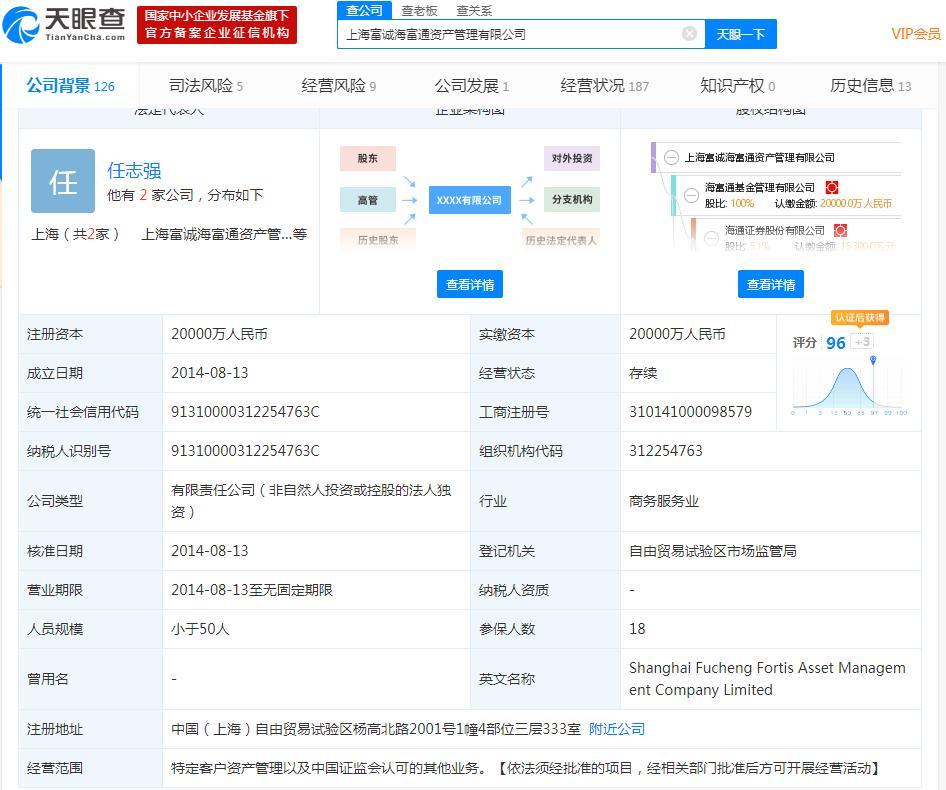
Task: Click the 历史股东 box in the diagram
Action: (378, 240)
